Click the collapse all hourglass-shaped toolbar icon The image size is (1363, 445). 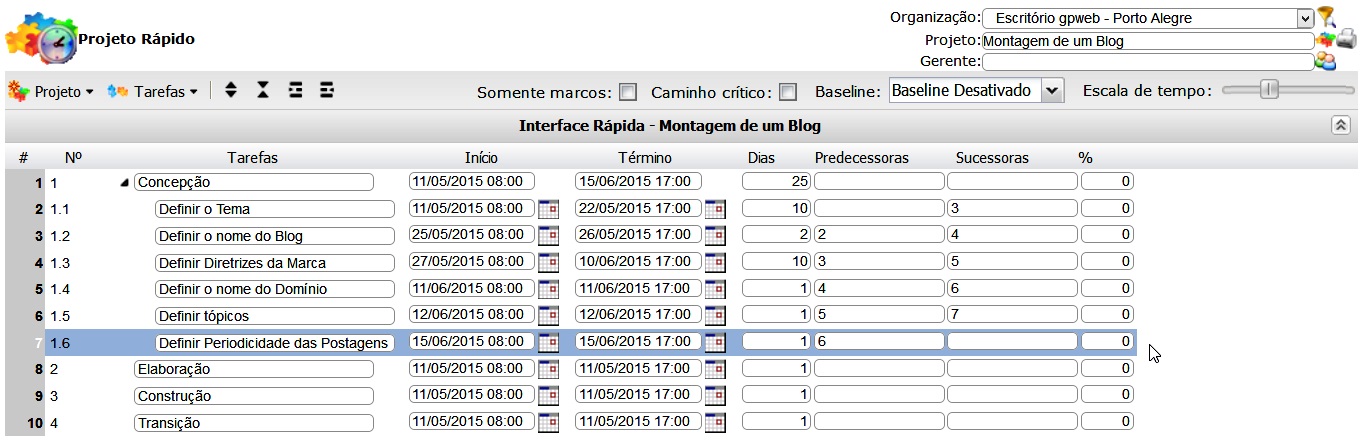coord(263,91)
